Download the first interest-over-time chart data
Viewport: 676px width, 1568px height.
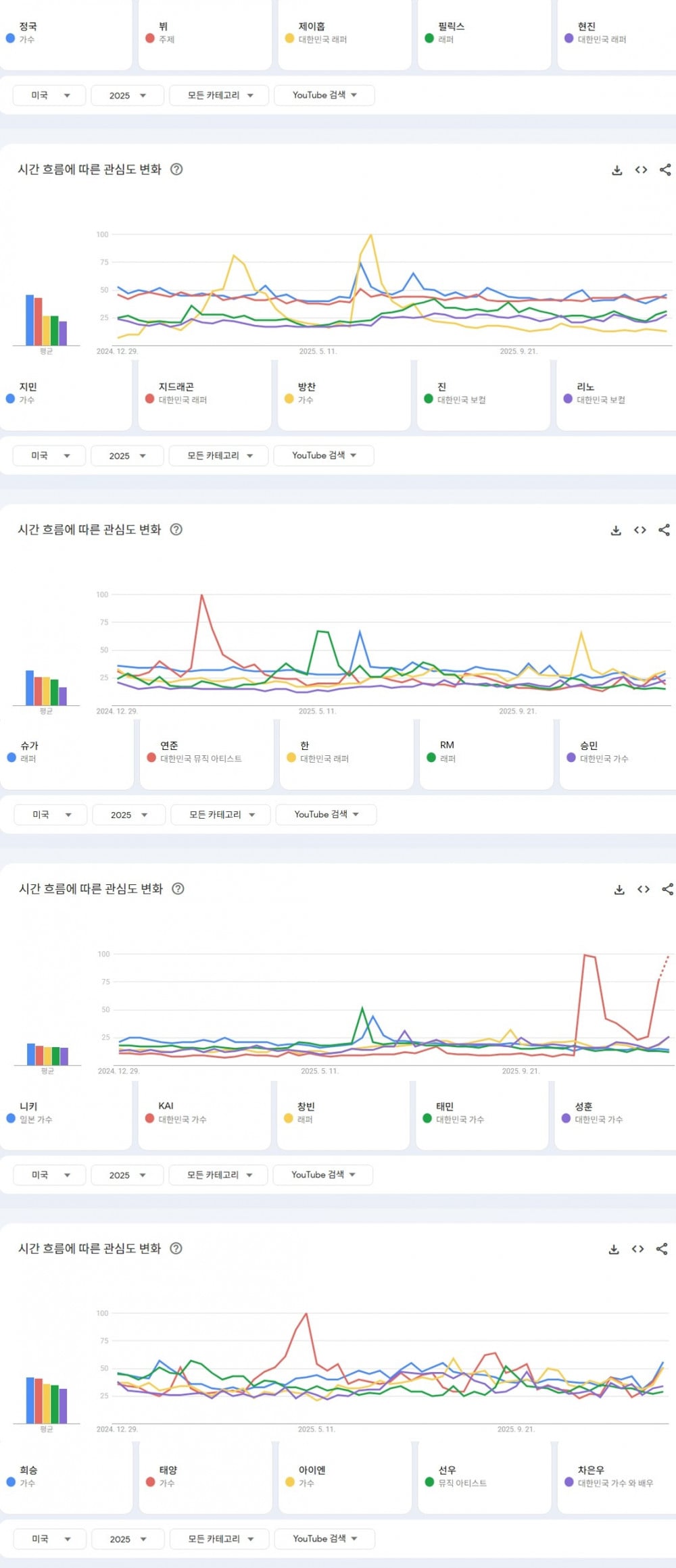point(617,170)
